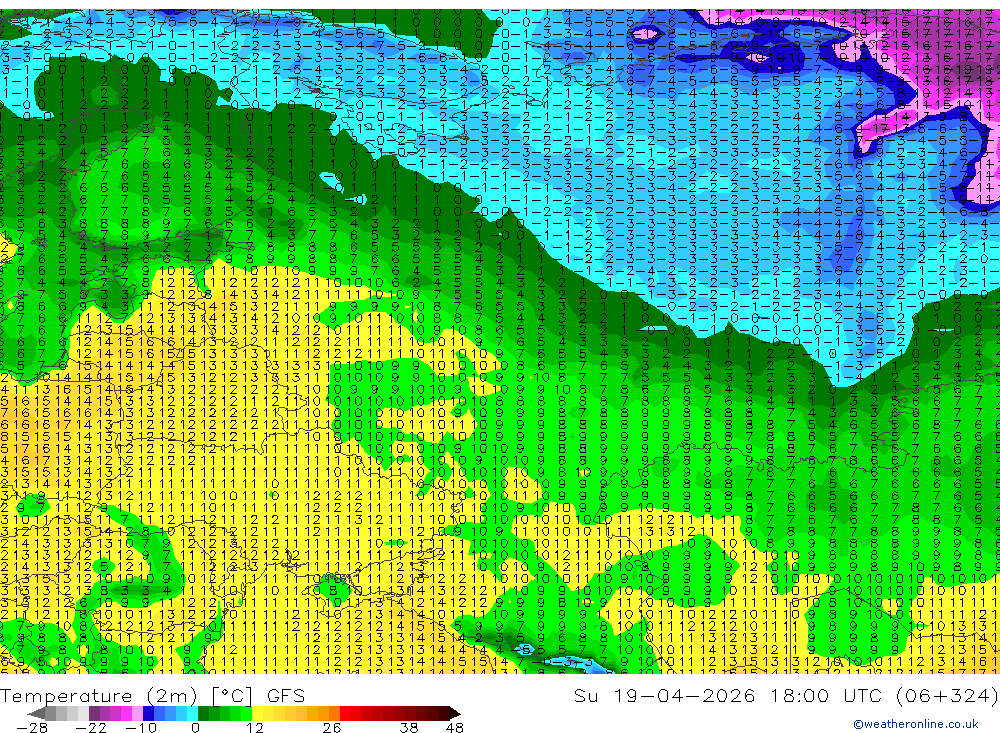Pick the legend label '26'
The height and width of the screenshot is (733, 1000).
click(x=332, y=728)
